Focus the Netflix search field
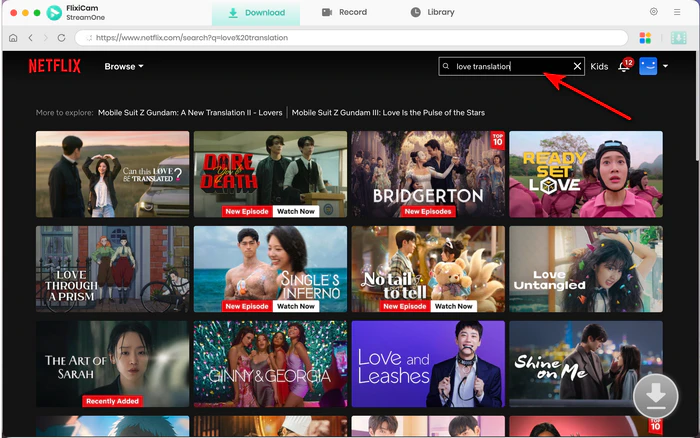 coord(511,67)
